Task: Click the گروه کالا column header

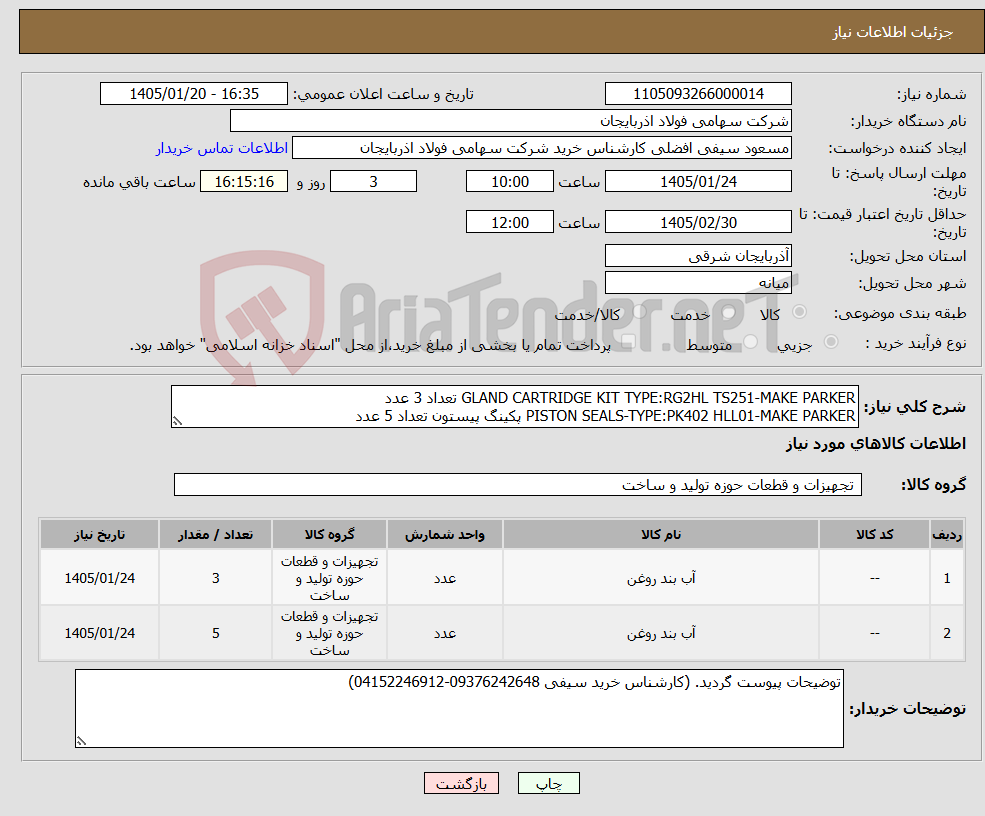Action: 329,535
